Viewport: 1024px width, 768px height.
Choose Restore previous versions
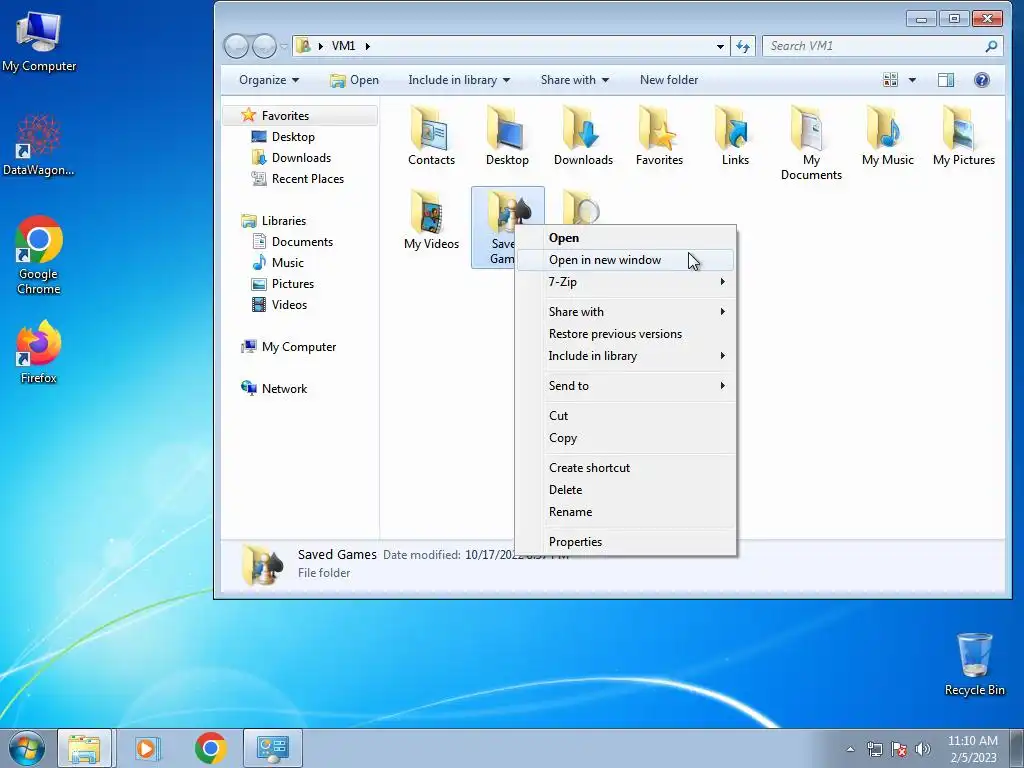click(626, 334)
